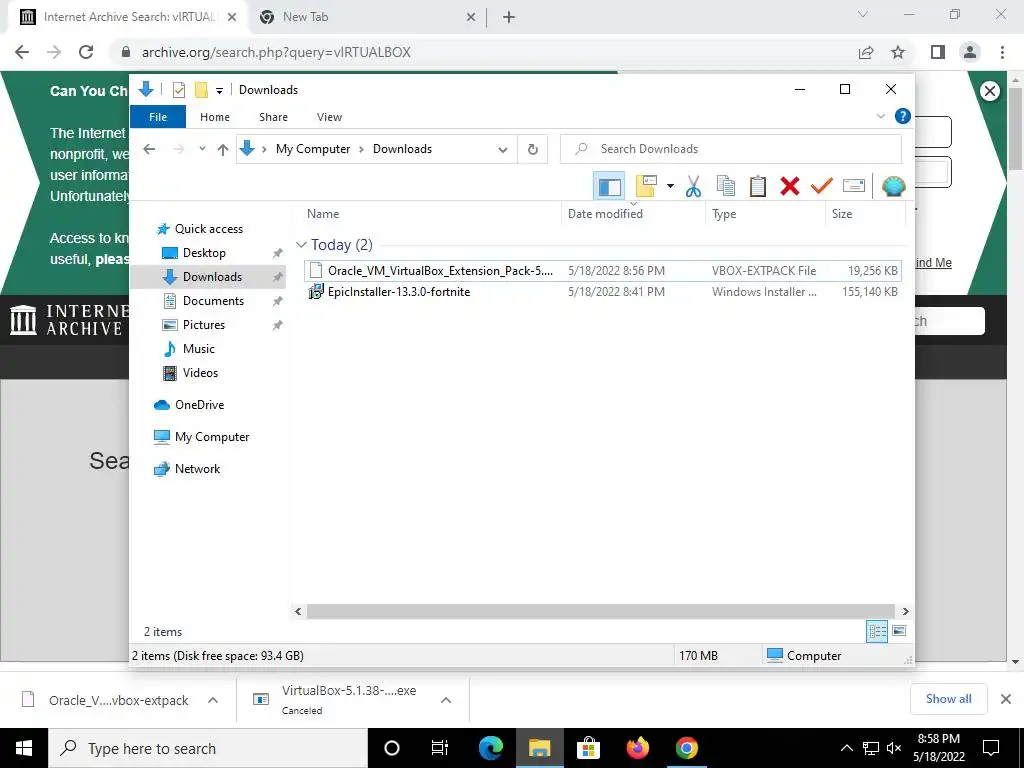Viewport: 1024px width, 768px height.
Task: Click the Chrome side panel icon
Action: [x=938, y=52]
